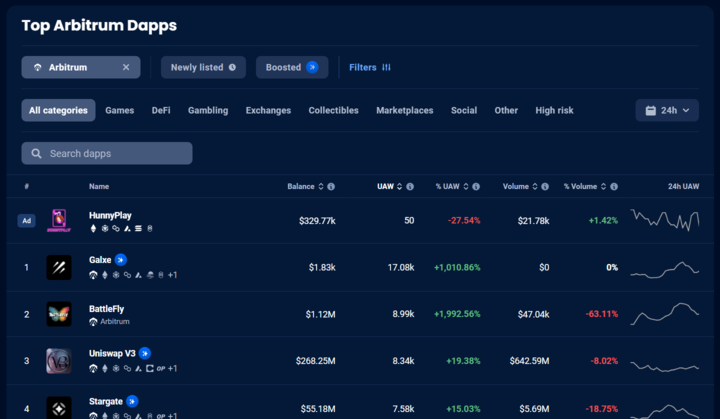The width and height of the screenshot is (720, 419).
Task: Click the Arbitrum chain icon under BattleFly
Action: [x=93, y=322]
